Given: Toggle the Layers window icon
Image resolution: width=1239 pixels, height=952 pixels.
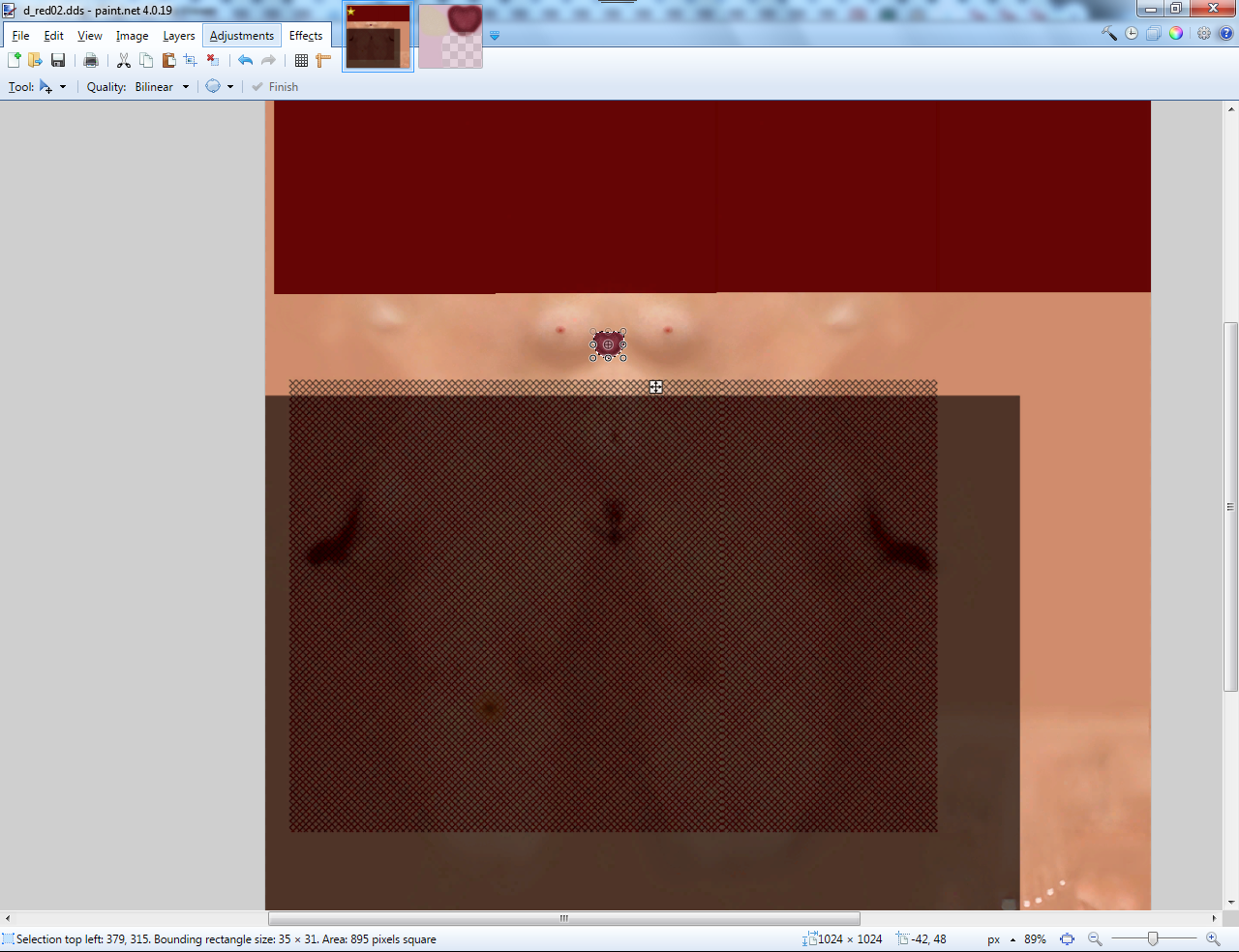Looking at the screenshot, I should pyautogui.click(x=1154, y=33).
